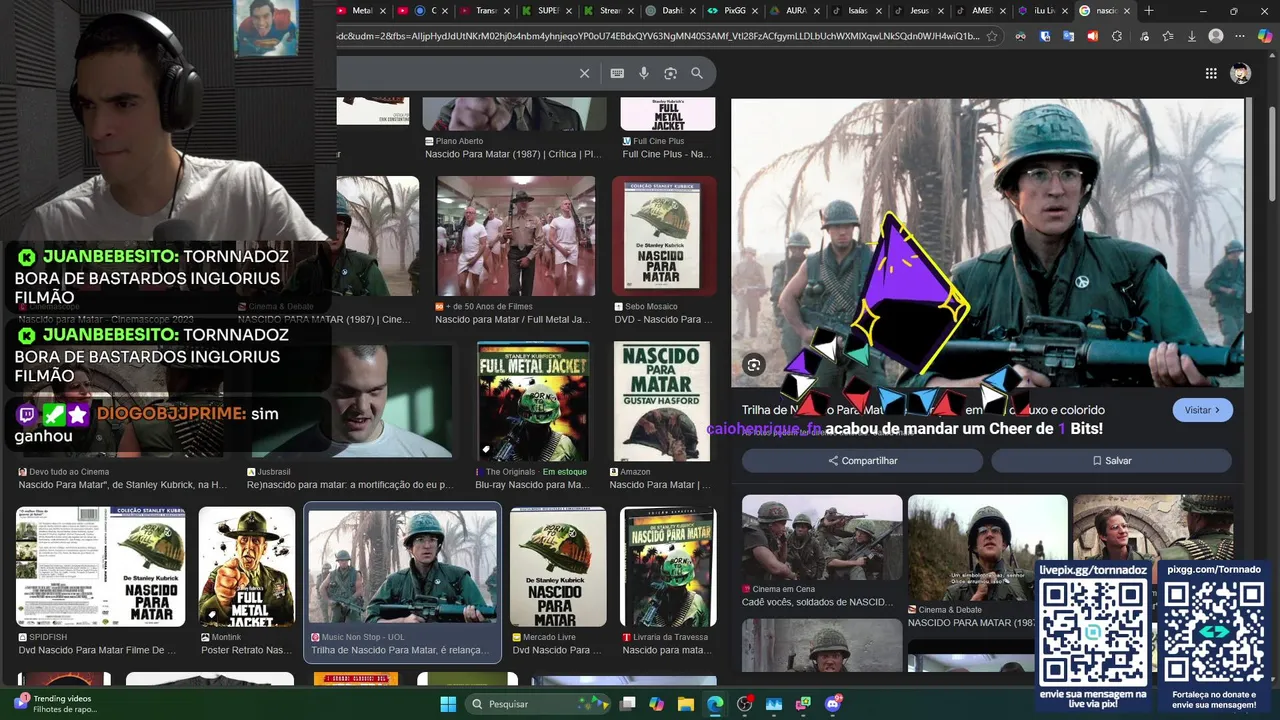
Task: Click the Visitar button on the preview
Action: [1202, 410]
